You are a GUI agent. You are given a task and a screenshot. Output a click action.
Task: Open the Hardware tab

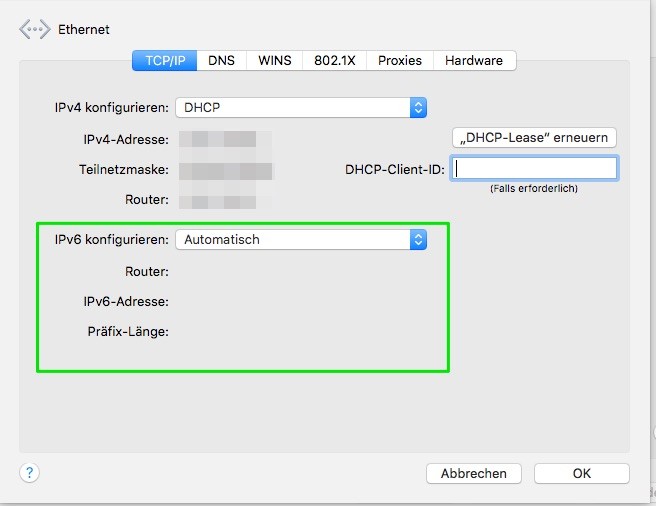474,61
